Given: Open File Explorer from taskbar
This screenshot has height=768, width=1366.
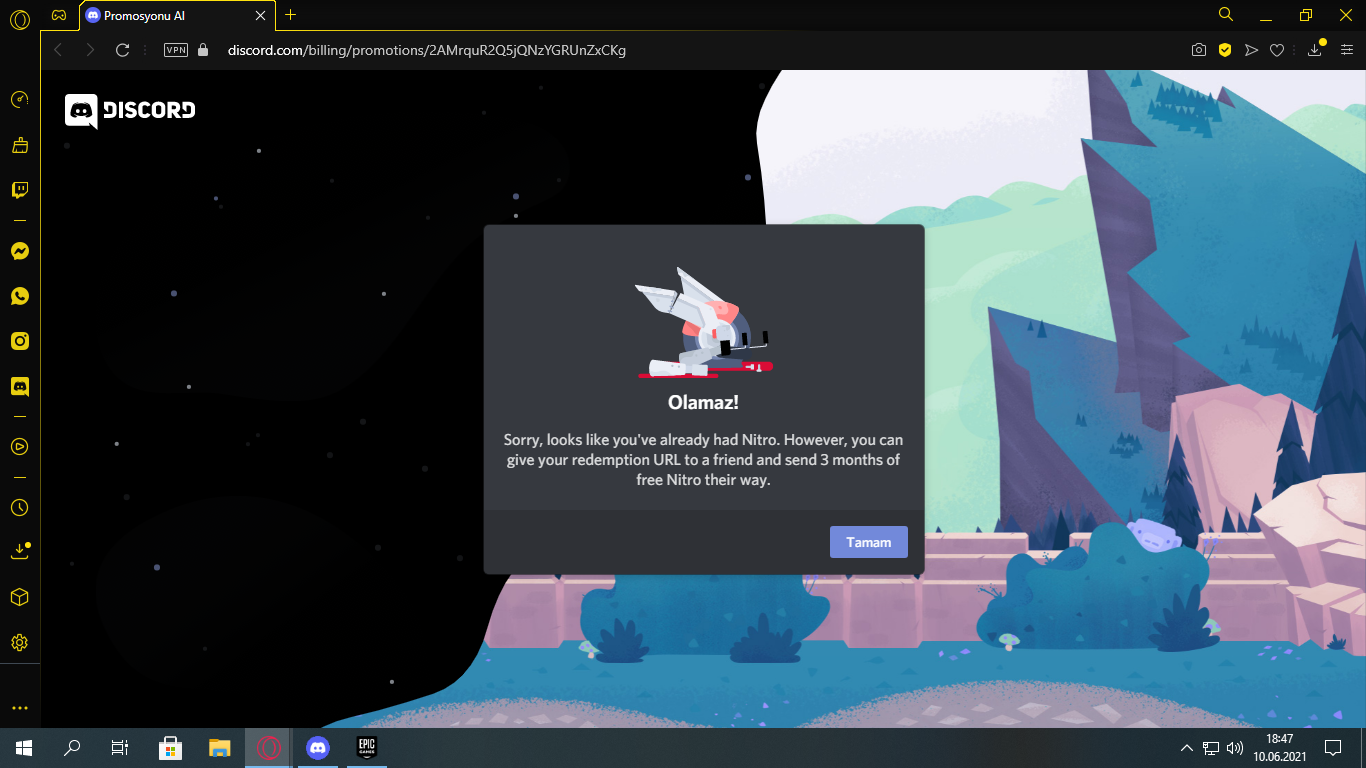Looking at the screenshot, I should (x=220, y=747).
